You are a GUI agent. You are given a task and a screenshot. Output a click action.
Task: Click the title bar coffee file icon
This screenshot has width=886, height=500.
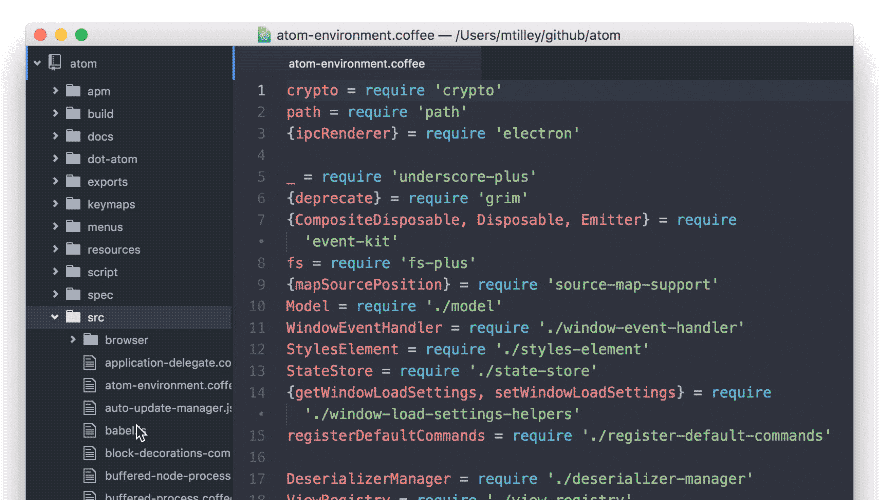(x=264, y=35)
